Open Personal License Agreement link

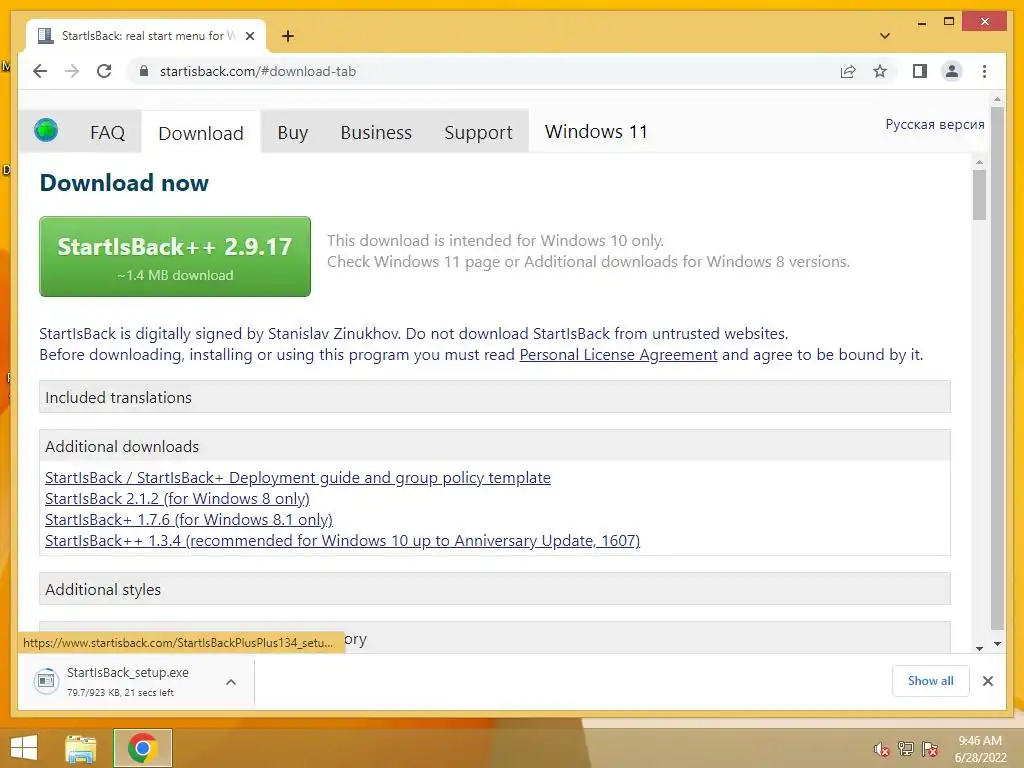(618, 355)
